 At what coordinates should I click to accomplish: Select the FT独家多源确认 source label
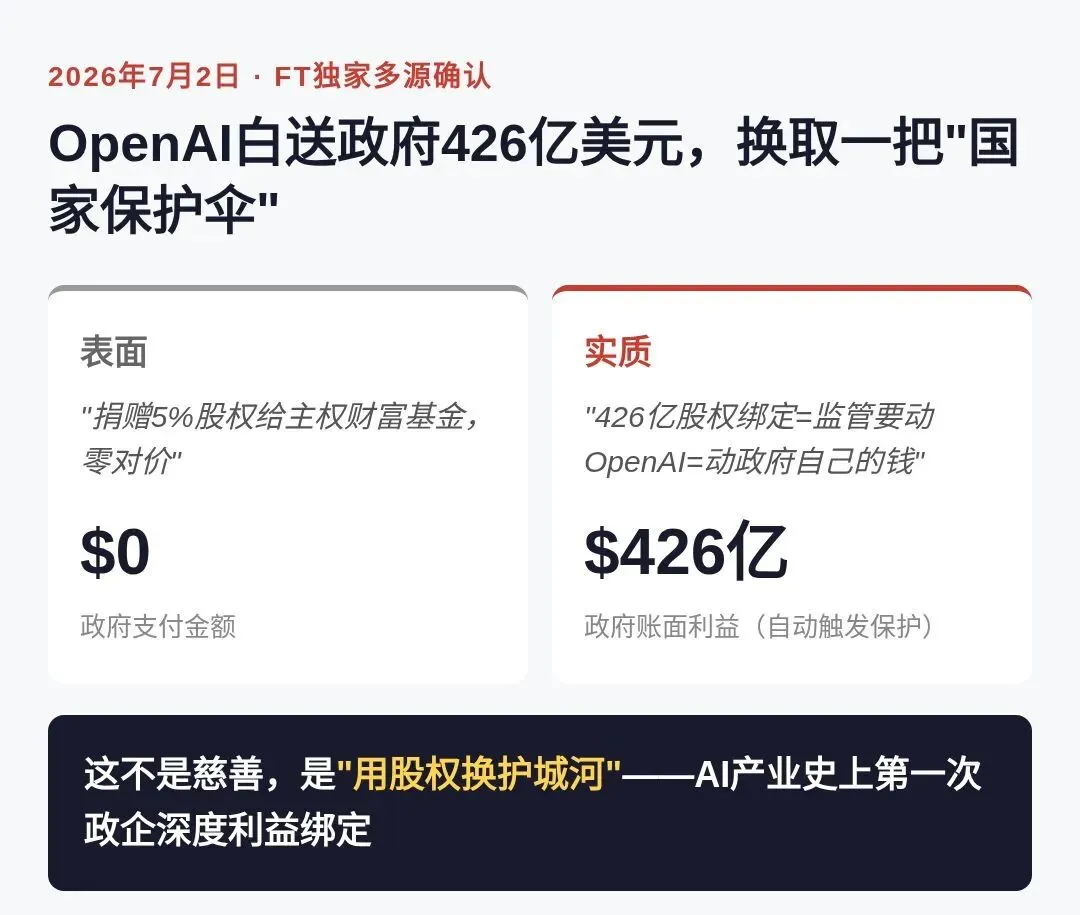pyautogui.click(x=382, y=76)
